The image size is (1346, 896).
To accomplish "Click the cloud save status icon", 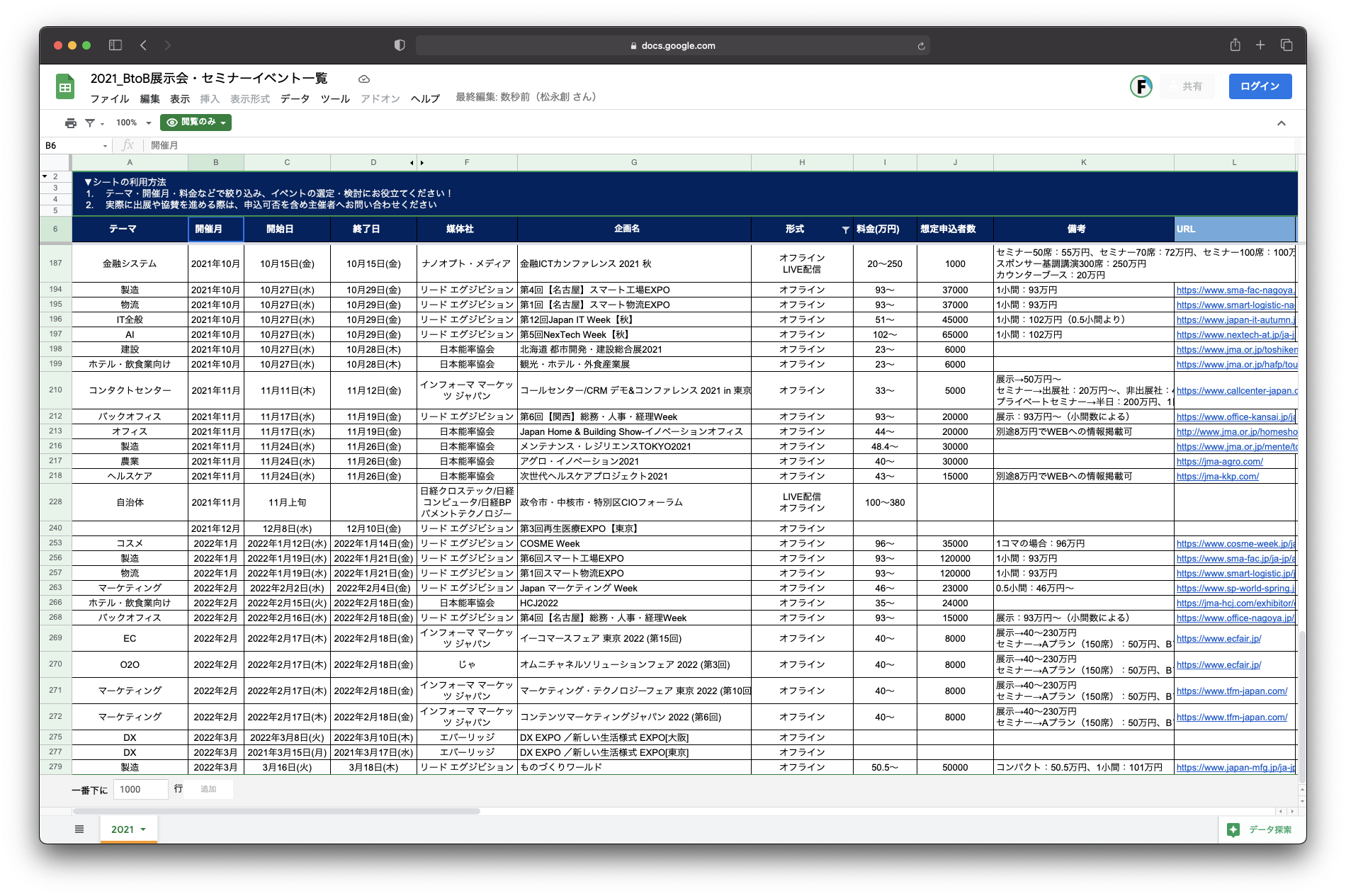I will pyautogui.click(x=364, y=79).
